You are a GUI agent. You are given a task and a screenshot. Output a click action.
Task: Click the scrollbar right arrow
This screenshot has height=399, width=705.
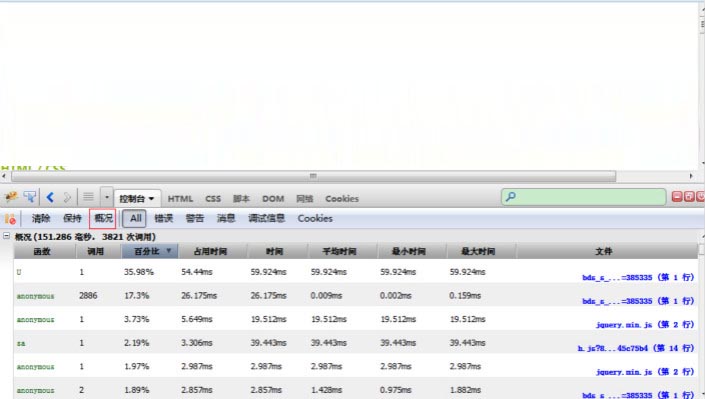(x=691, y=176)
